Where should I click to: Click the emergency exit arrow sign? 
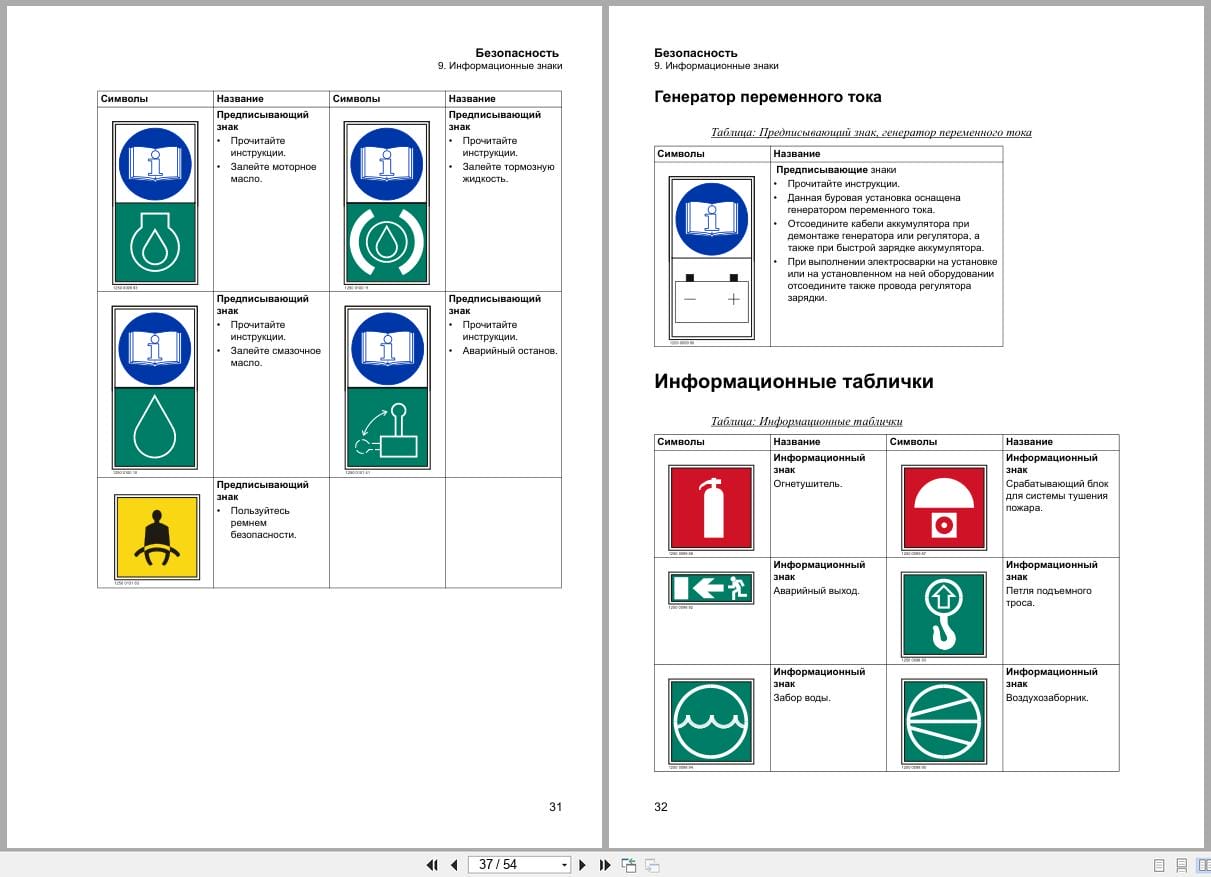pos(712,587)
